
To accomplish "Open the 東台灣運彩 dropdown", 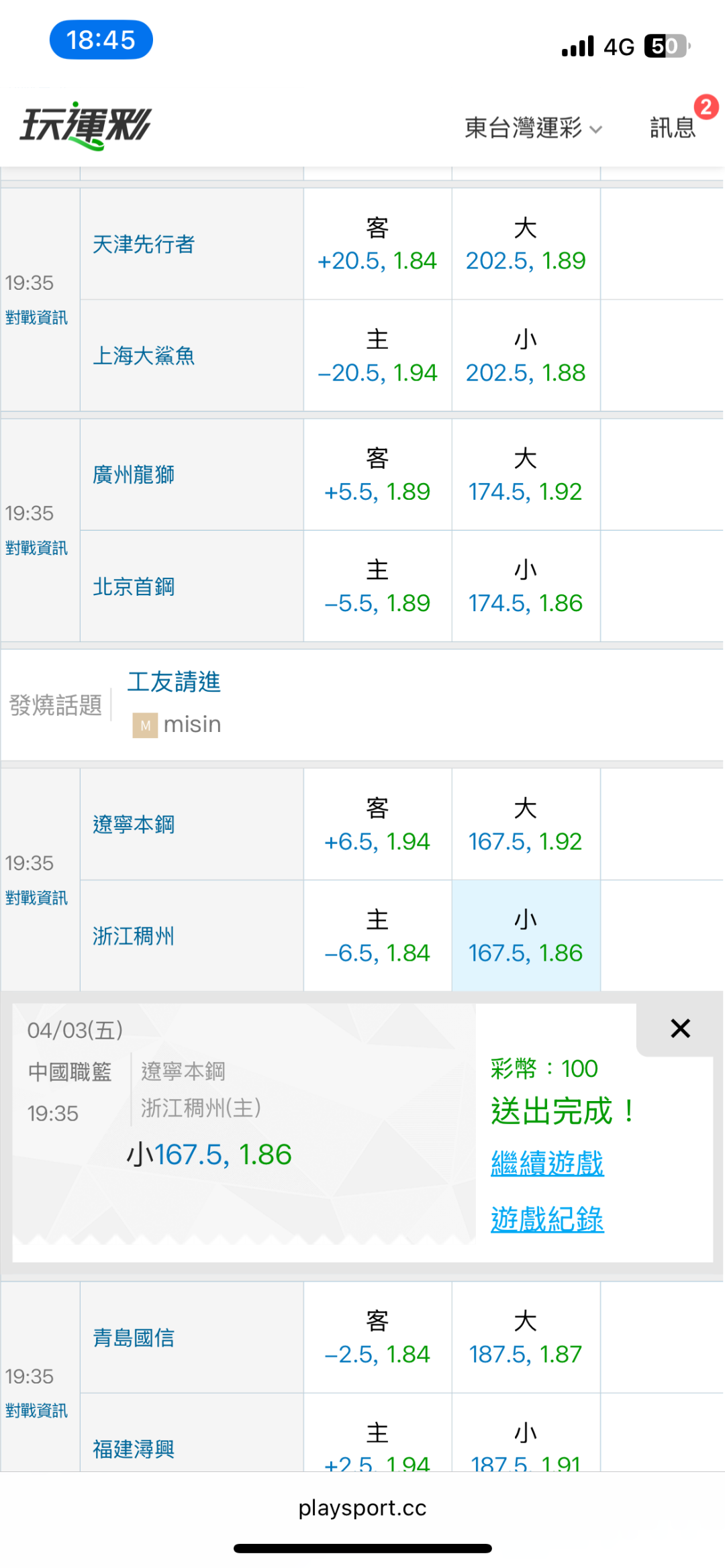I will (533, 127).
